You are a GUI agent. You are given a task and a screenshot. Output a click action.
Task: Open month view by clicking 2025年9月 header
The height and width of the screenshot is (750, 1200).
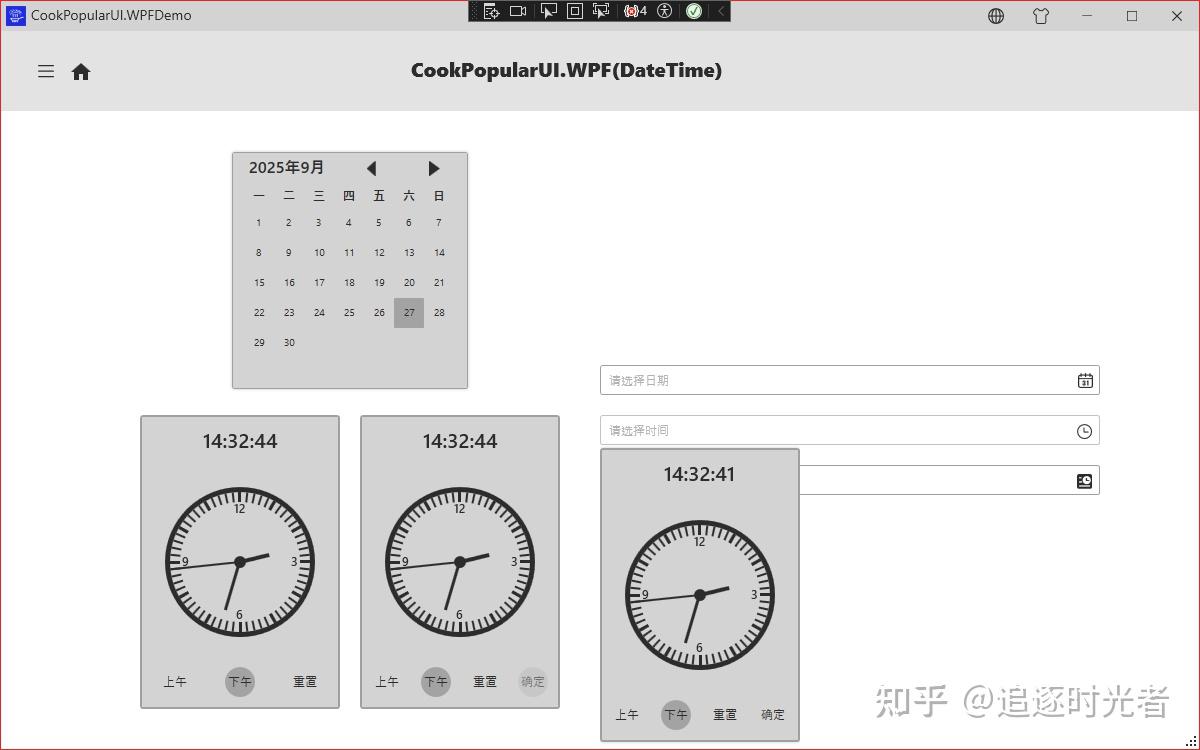(x=286, y=167)
